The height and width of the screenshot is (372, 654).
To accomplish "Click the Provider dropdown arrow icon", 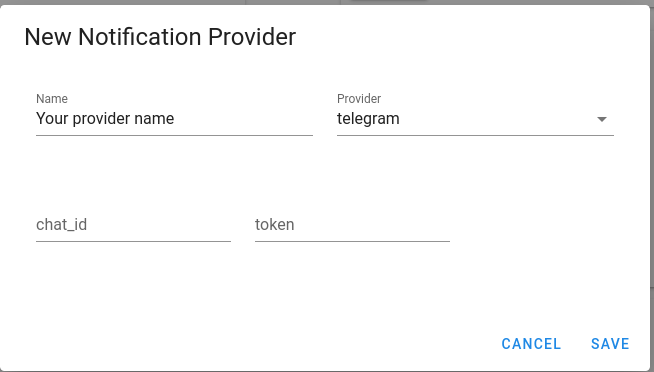I will [x=601, y=119].
